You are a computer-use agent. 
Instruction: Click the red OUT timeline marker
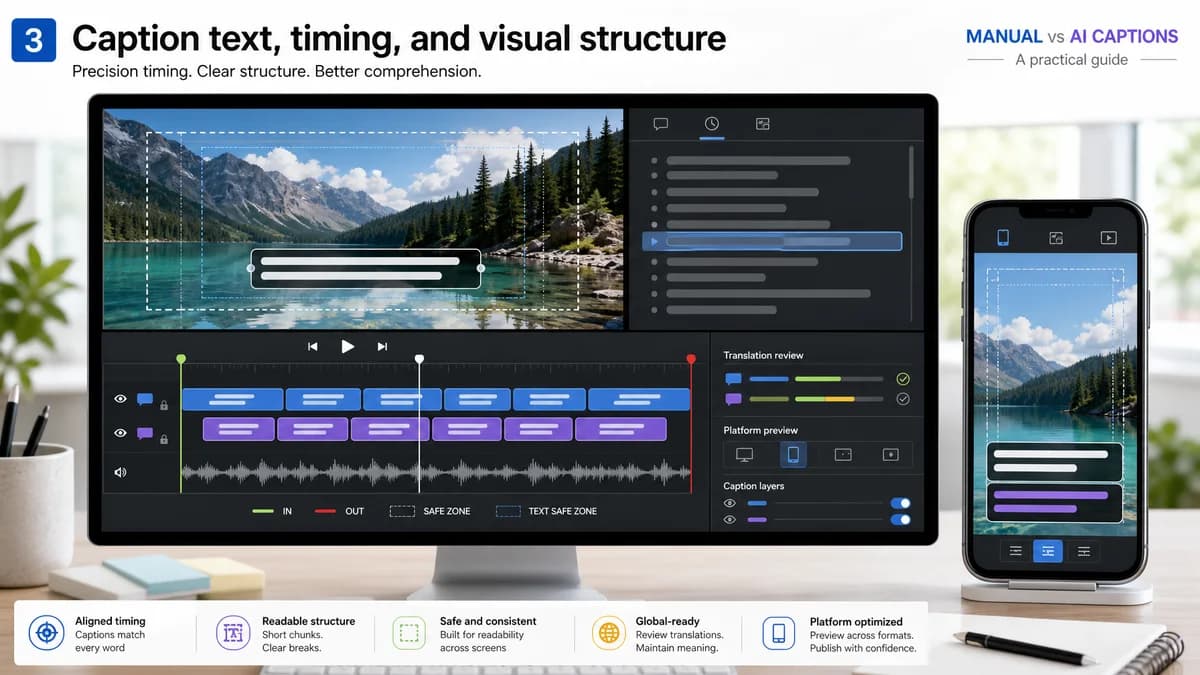click(691, 358)
